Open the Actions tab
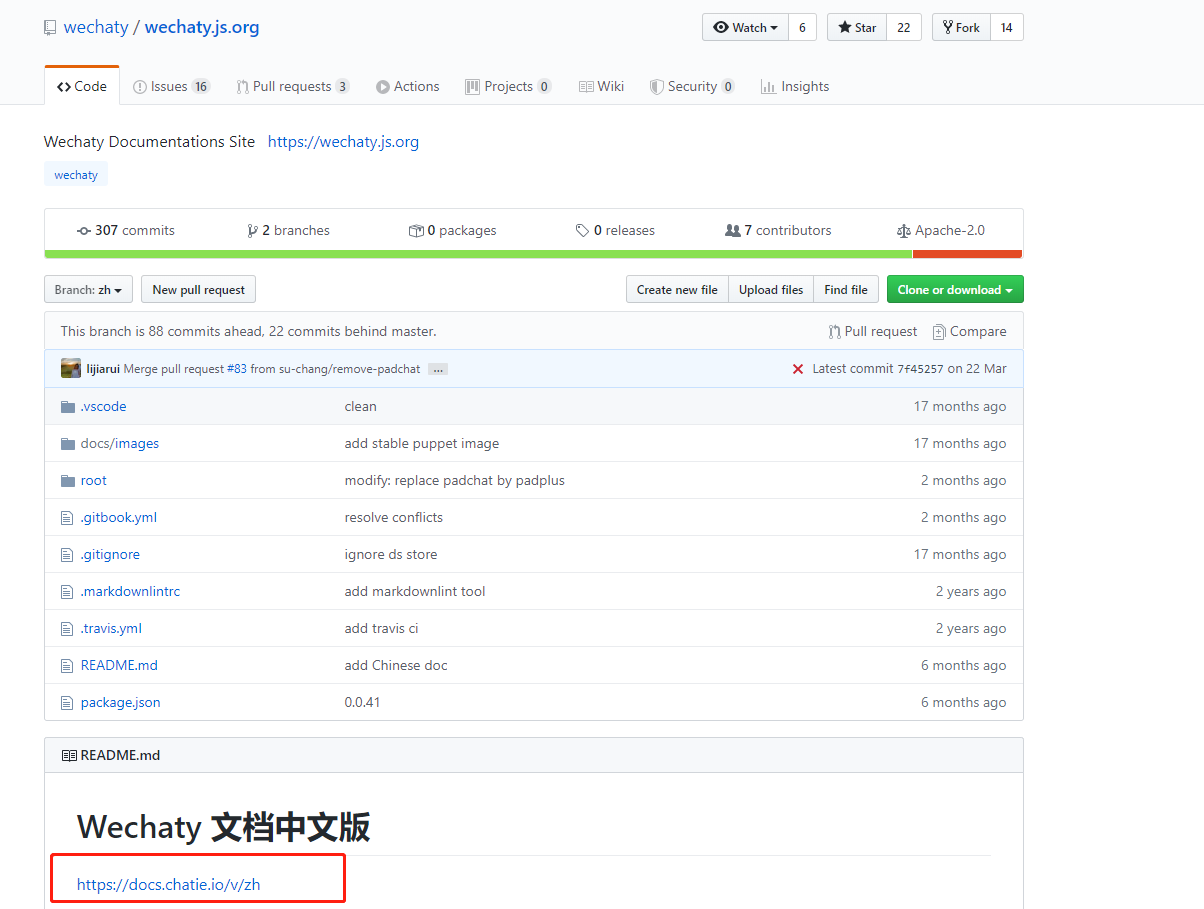This screenshot has height=909, width=1204. coord(408,86)
